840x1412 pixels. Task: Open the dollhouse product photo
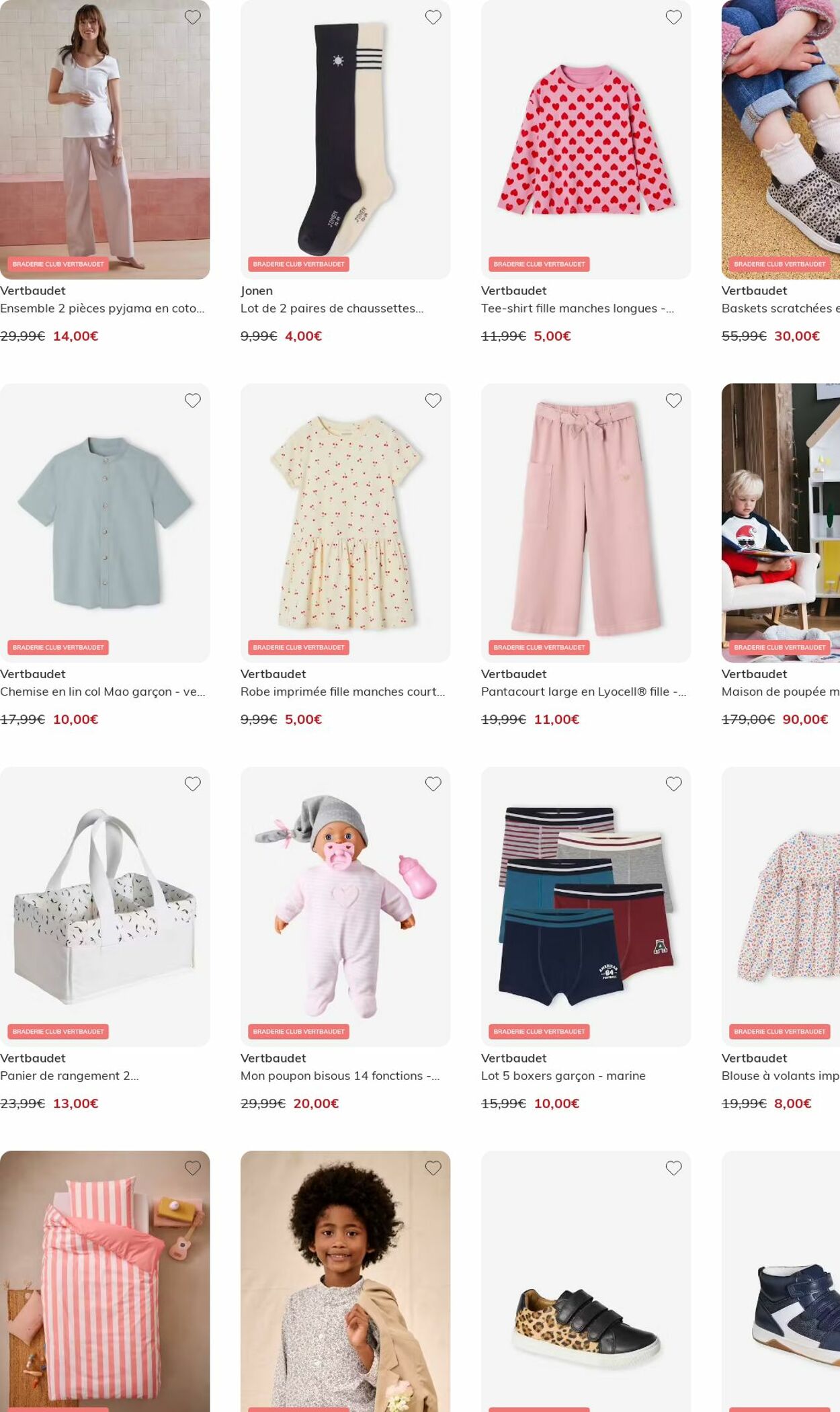click(x=781, y=523)
